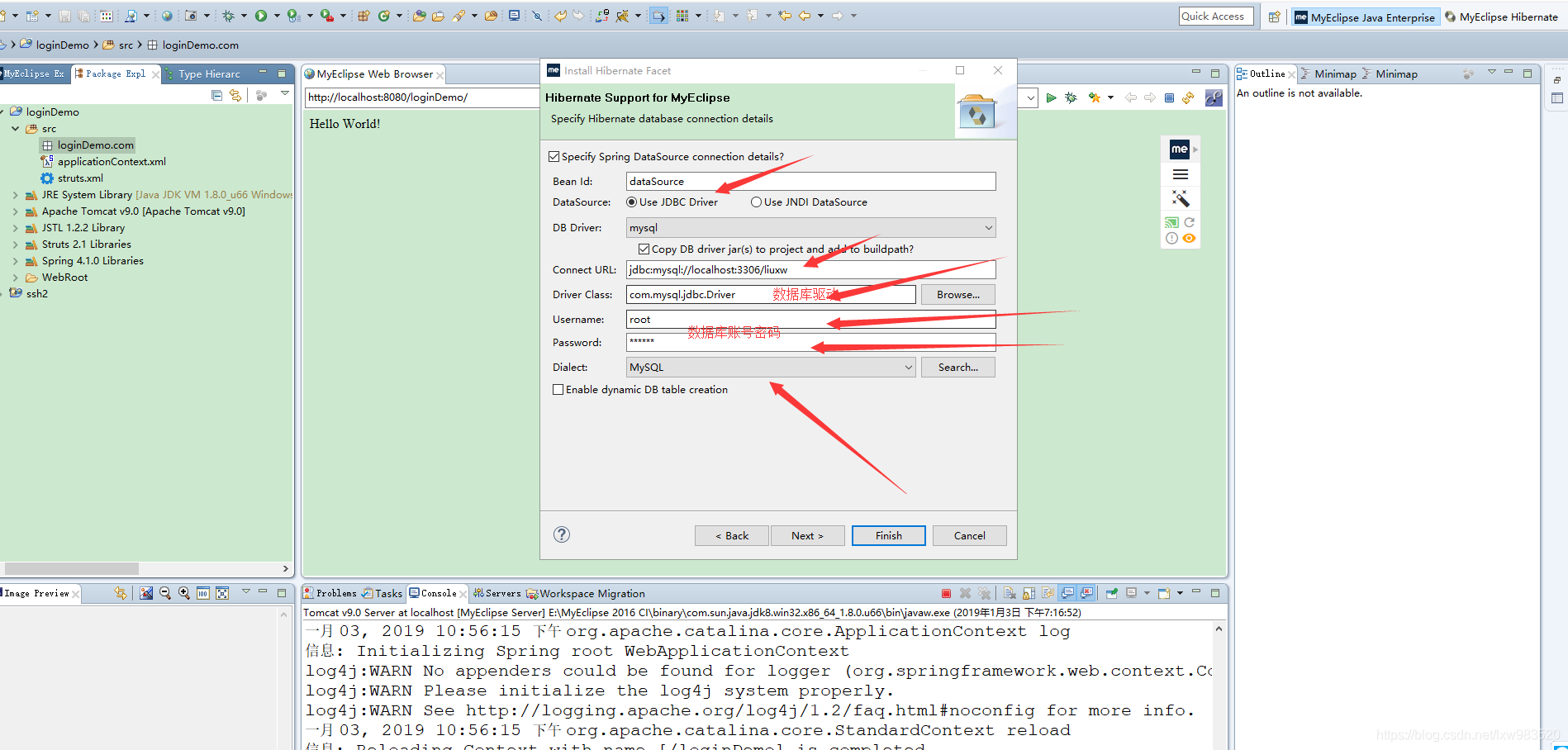Open the web browser globe icon in toolbar
The height and width of the screenshot is (750, 1568).
tap(167, 16)
